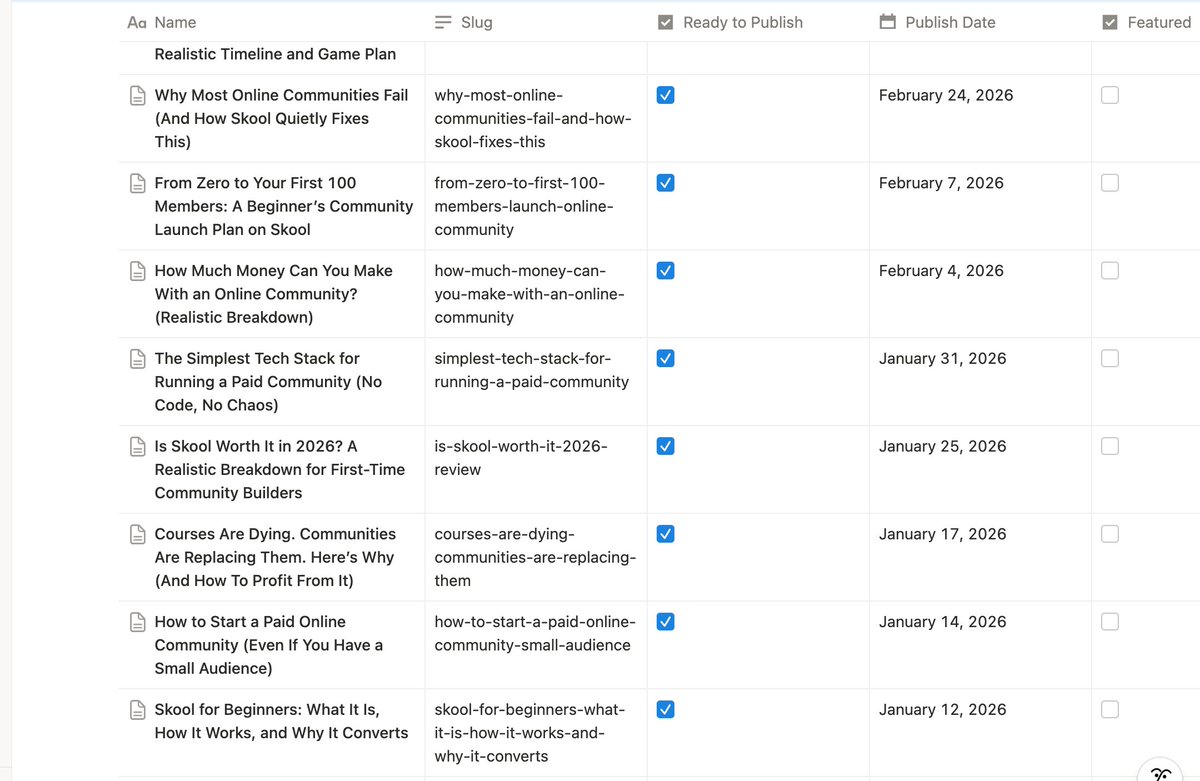Click page icon beside 'How Much Money Can You Make'
The image size is (1200, 781).
pos(138,271)
